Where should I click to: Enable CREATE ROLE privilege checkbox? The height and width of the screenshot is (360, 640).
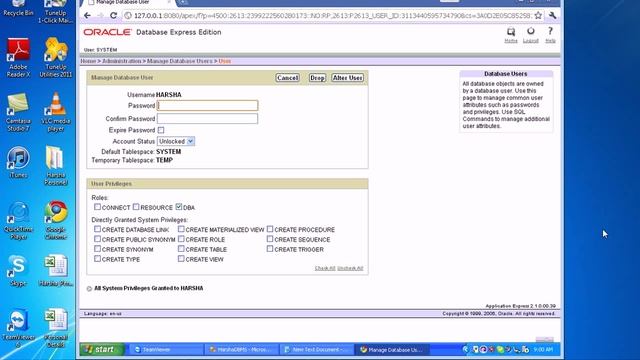[x=181, y=239]
